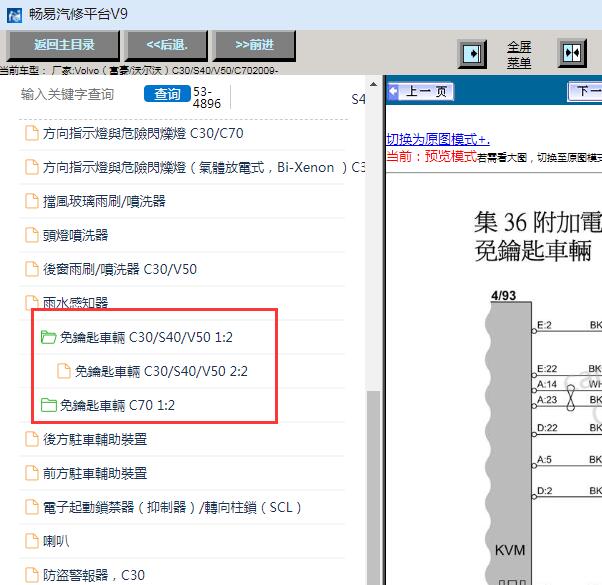Viewport: 602px width, 585px height.
Task: Open 方向指示燈與危險閃爍燈 C30/C70 document
Action: (143, 134)
